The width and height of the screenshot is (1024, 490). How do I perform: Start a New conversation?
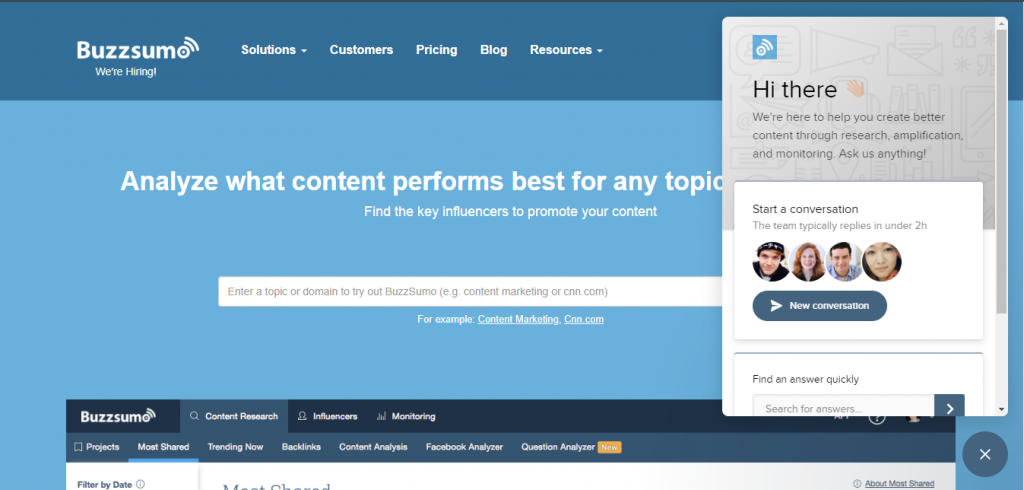coord(819,305)
